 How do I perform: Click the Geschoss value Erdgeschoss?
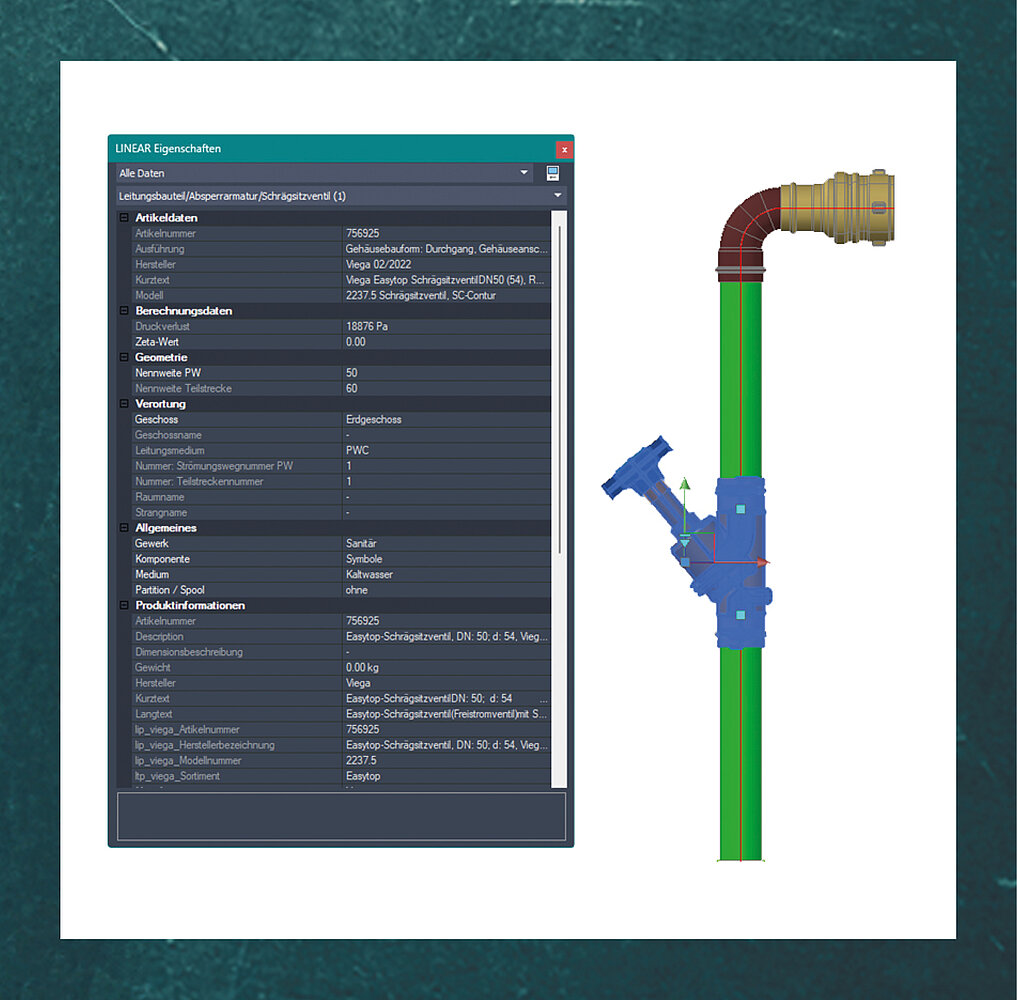pyautogui.click(x=445, y=420)
